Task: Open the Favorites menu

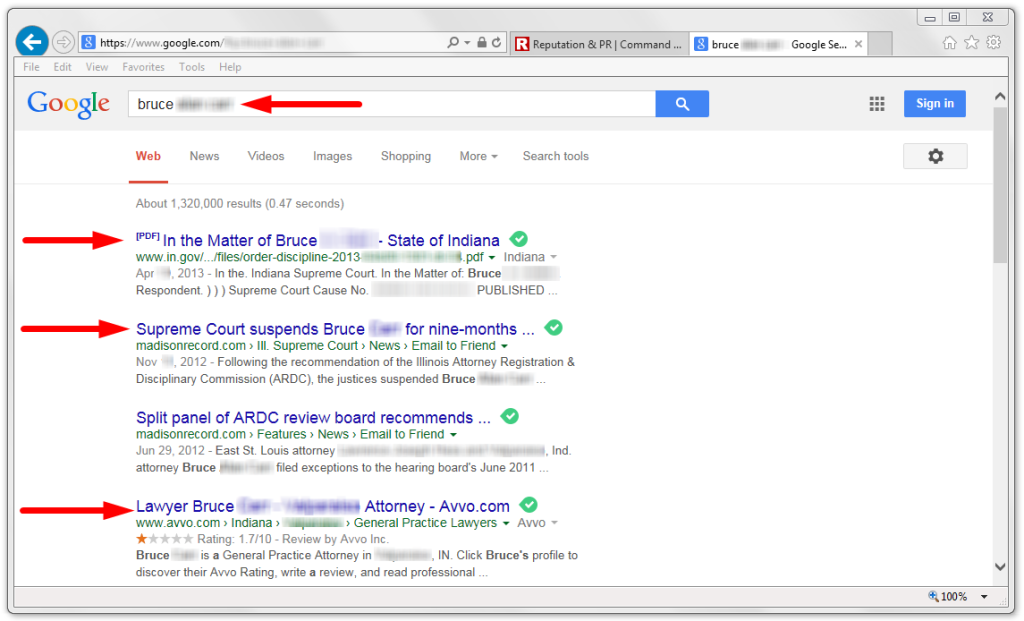Action: (143, 67)
